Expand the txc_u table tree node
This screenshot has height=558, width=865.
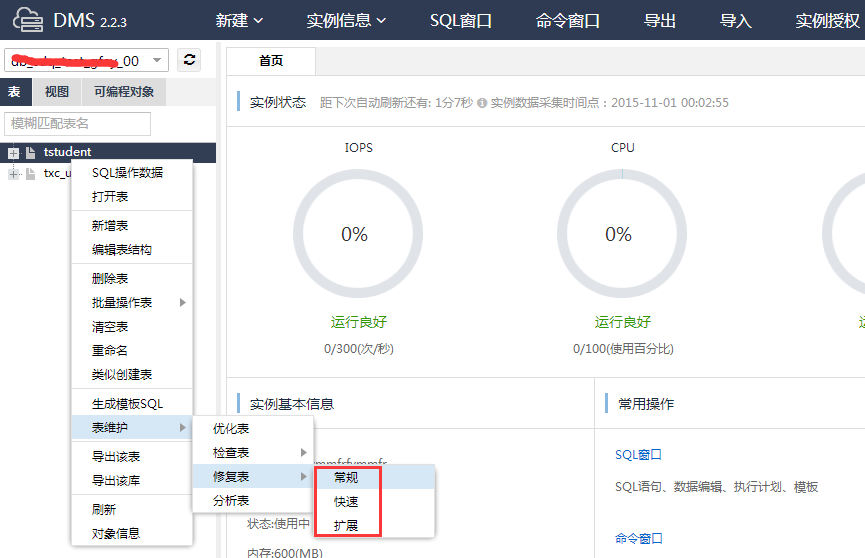13,174
